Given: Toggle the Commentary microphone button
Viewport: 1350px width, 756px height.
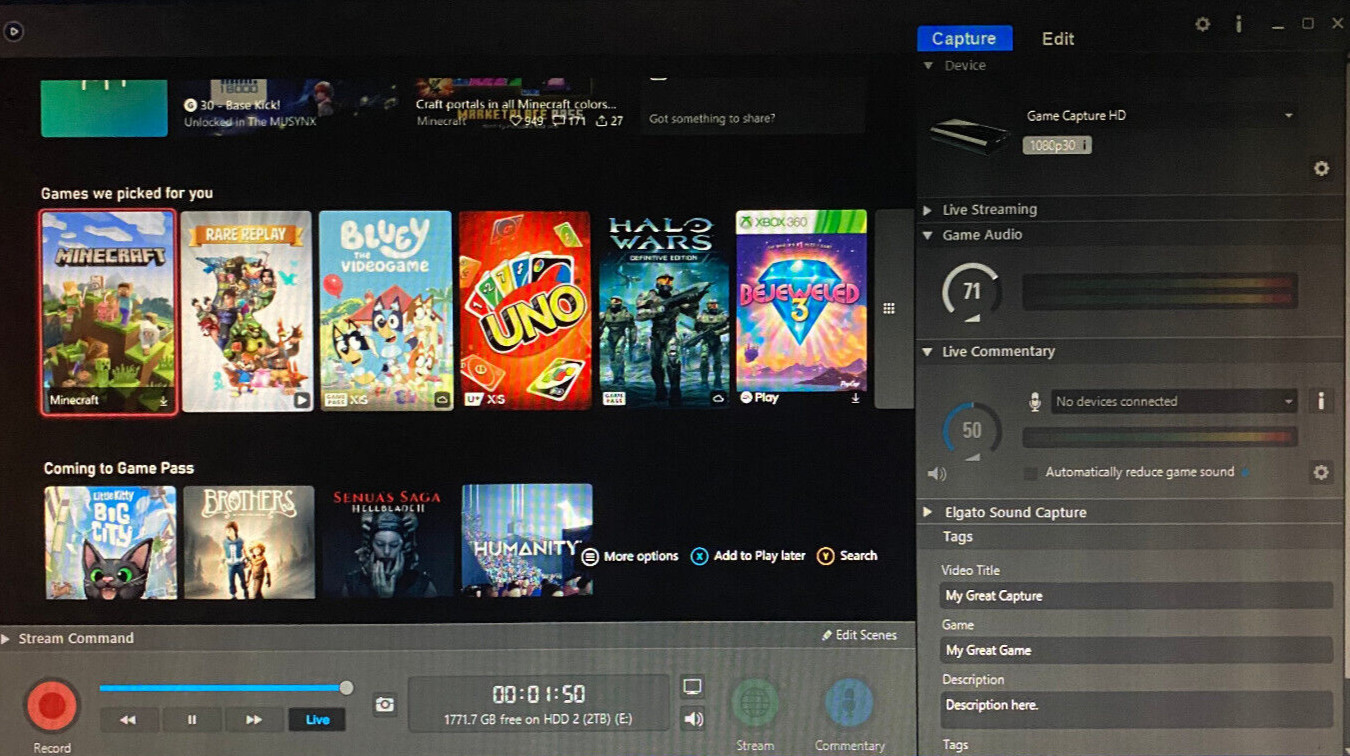Looking at the screenshot, I should click(x=849, y=703).
